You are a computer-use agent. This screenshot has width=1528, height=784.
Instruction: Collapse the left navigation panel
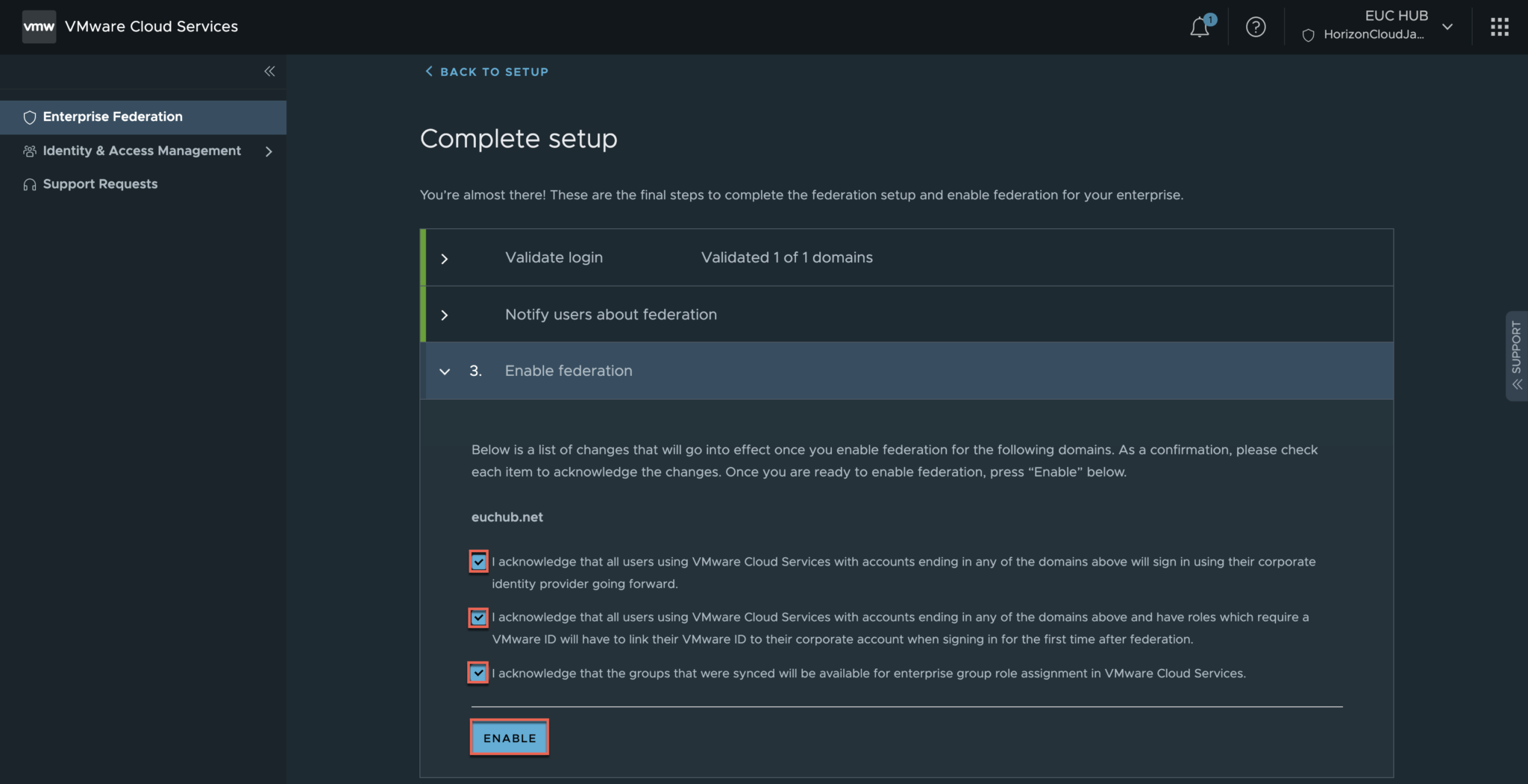click(269, 72)
